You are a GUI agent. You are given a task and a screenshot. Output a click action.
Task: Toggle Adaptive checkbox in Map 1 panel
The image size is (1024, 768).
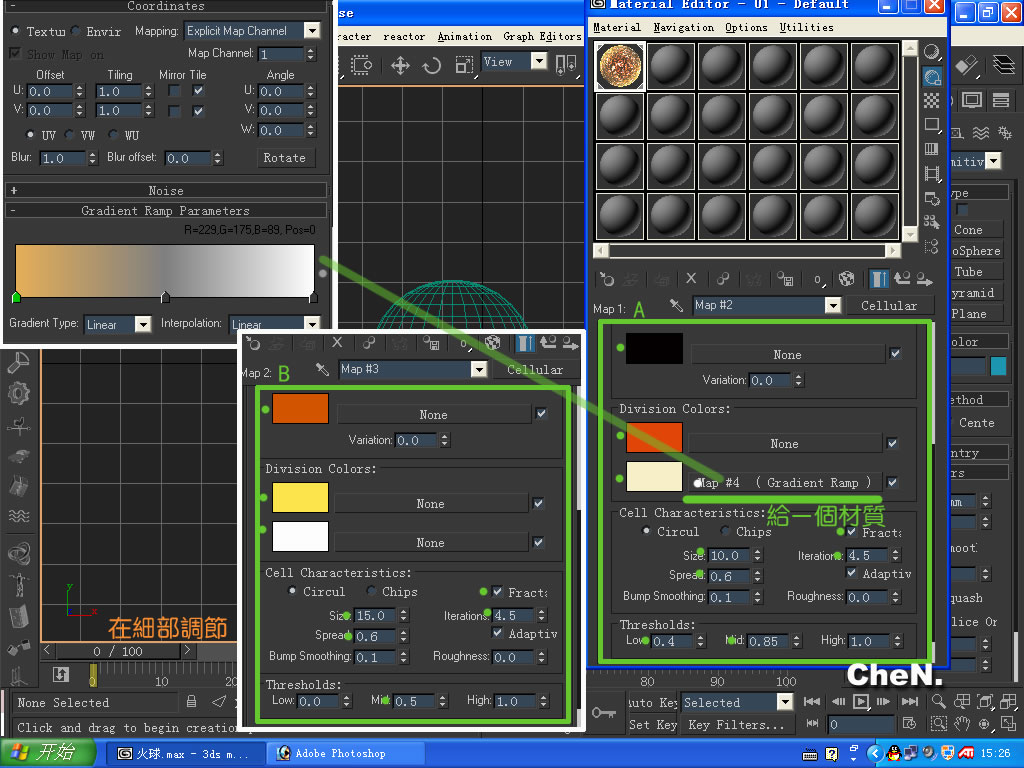pos(852,573)
